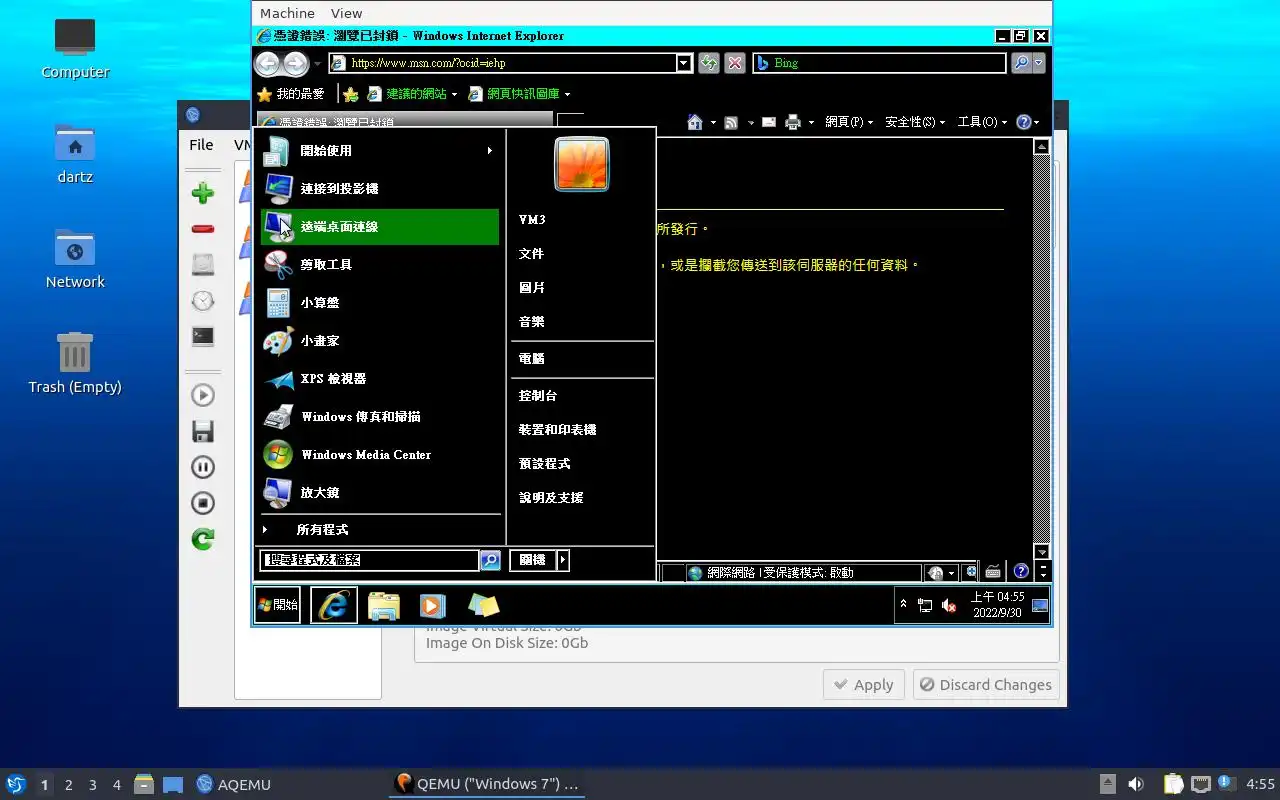Click the user account picture in Start menu
This screenshot has height=800, width=1280.
click(x=582, y=164)
